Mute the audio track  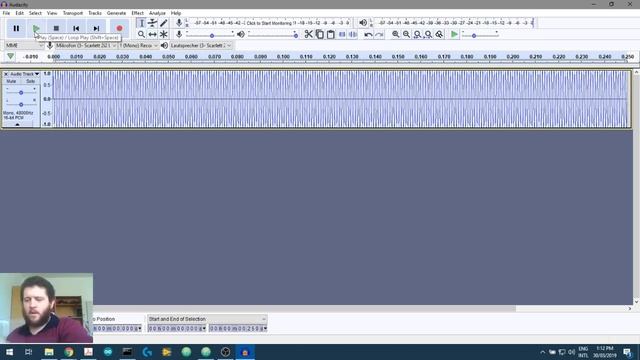pos(11,81)
